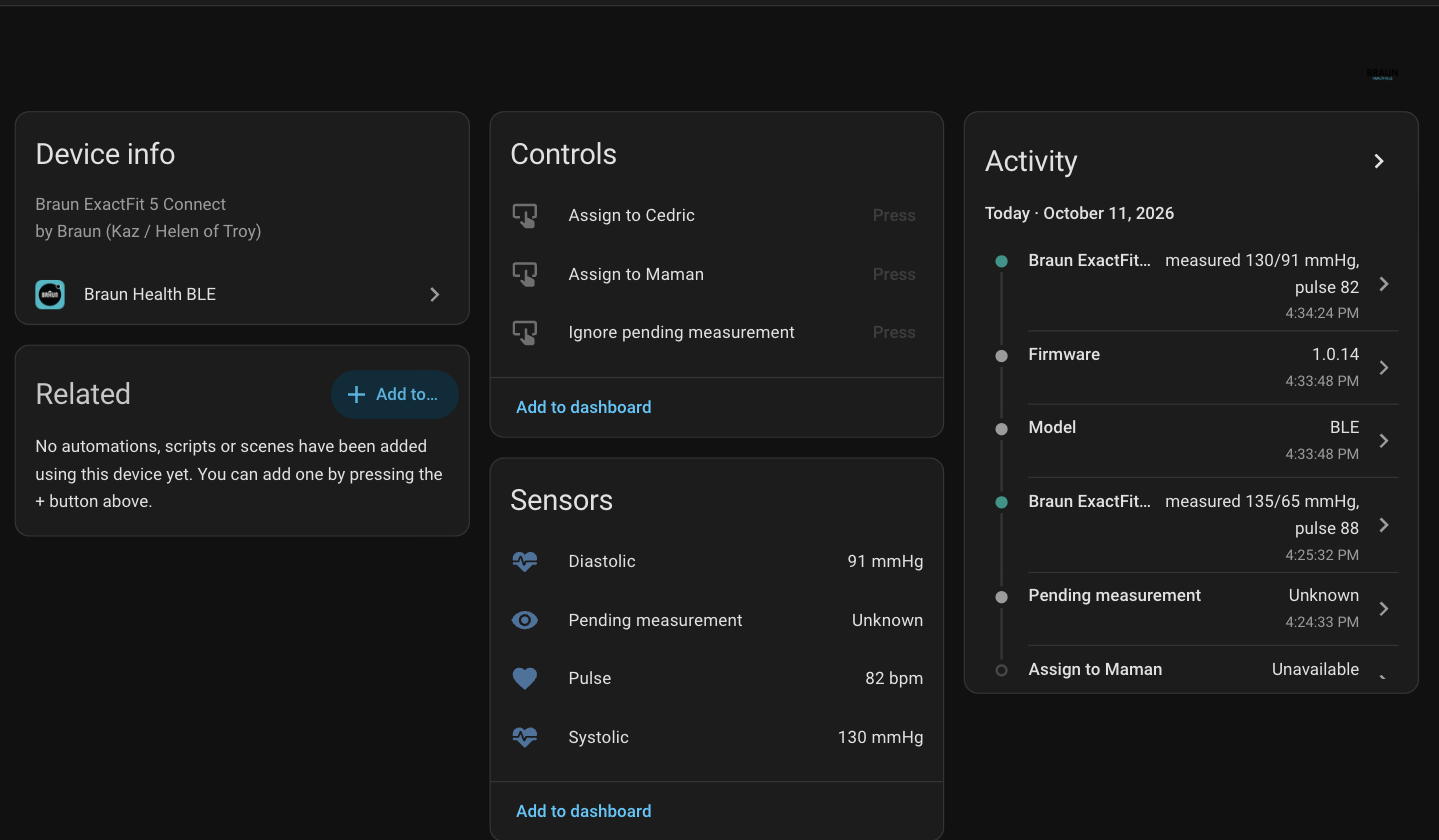Click the Assign to Cedric label

[632, 215]
